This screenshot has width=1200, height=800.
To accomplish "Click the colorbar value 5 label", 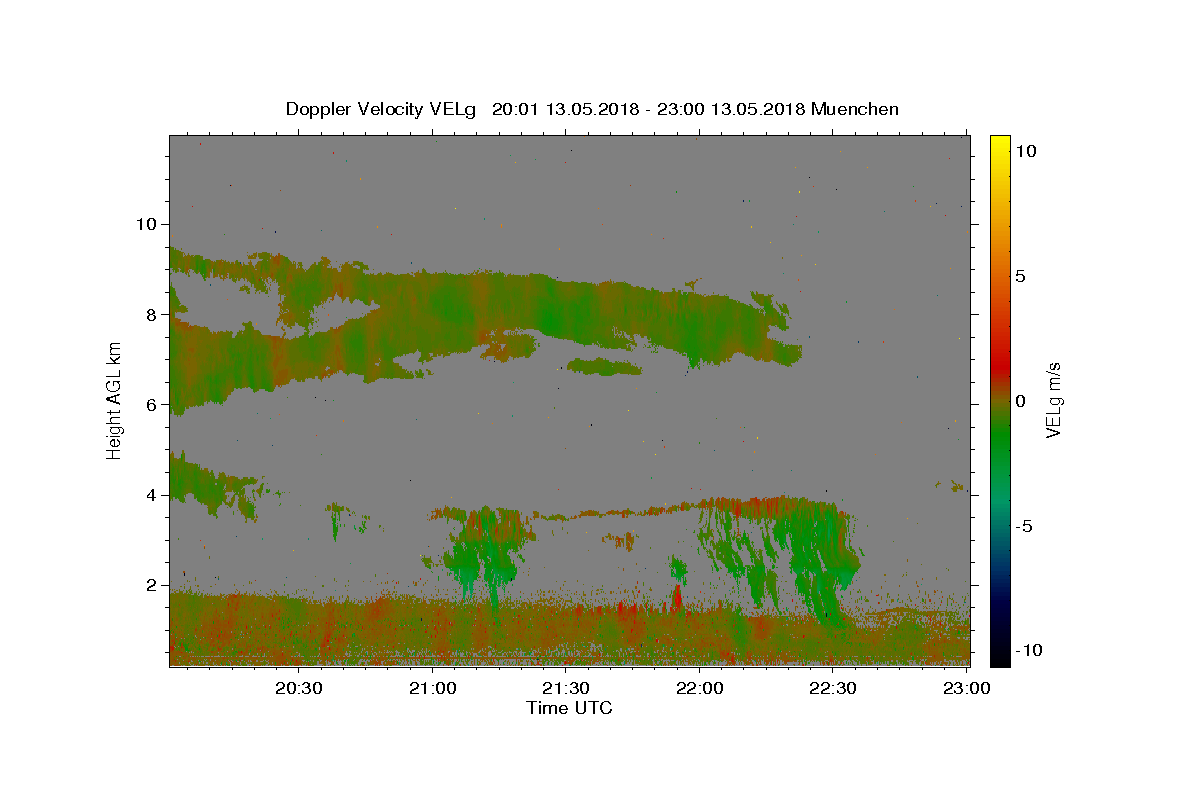I will tap(1020, 275).
